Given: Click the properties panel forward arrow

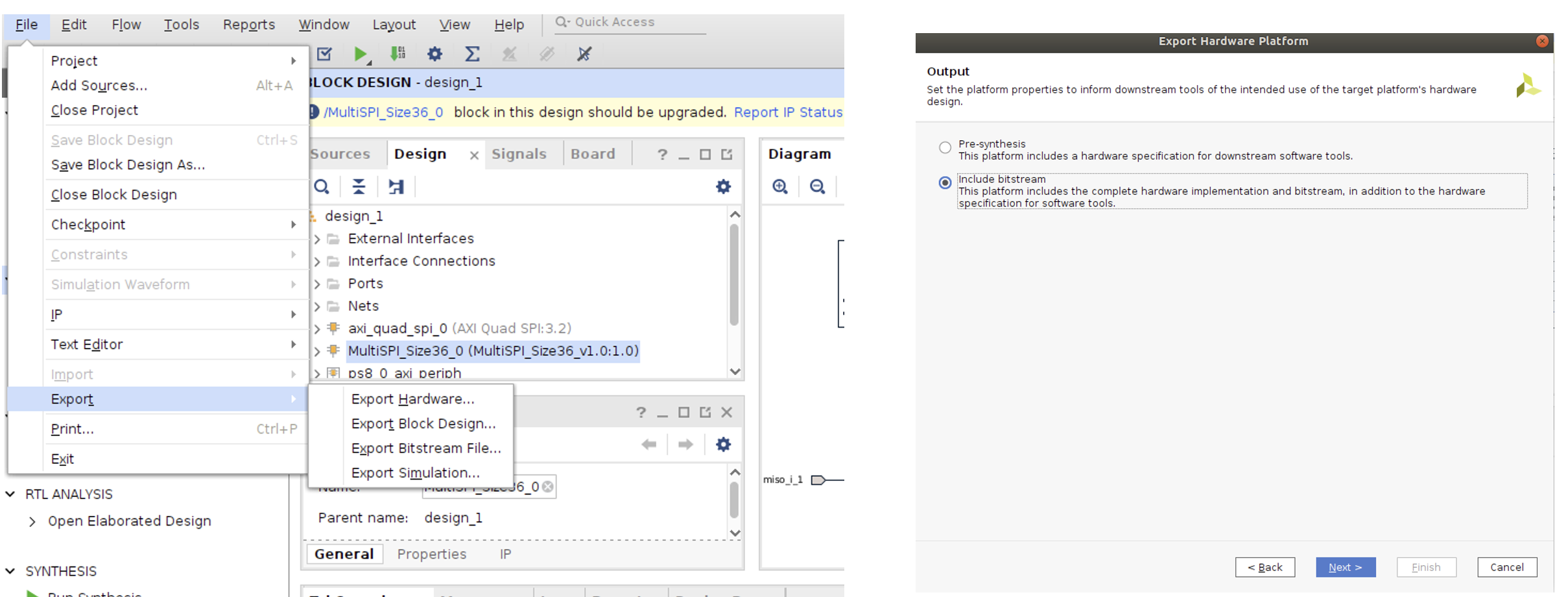Looking at the screenshot, I should (685, 445).
